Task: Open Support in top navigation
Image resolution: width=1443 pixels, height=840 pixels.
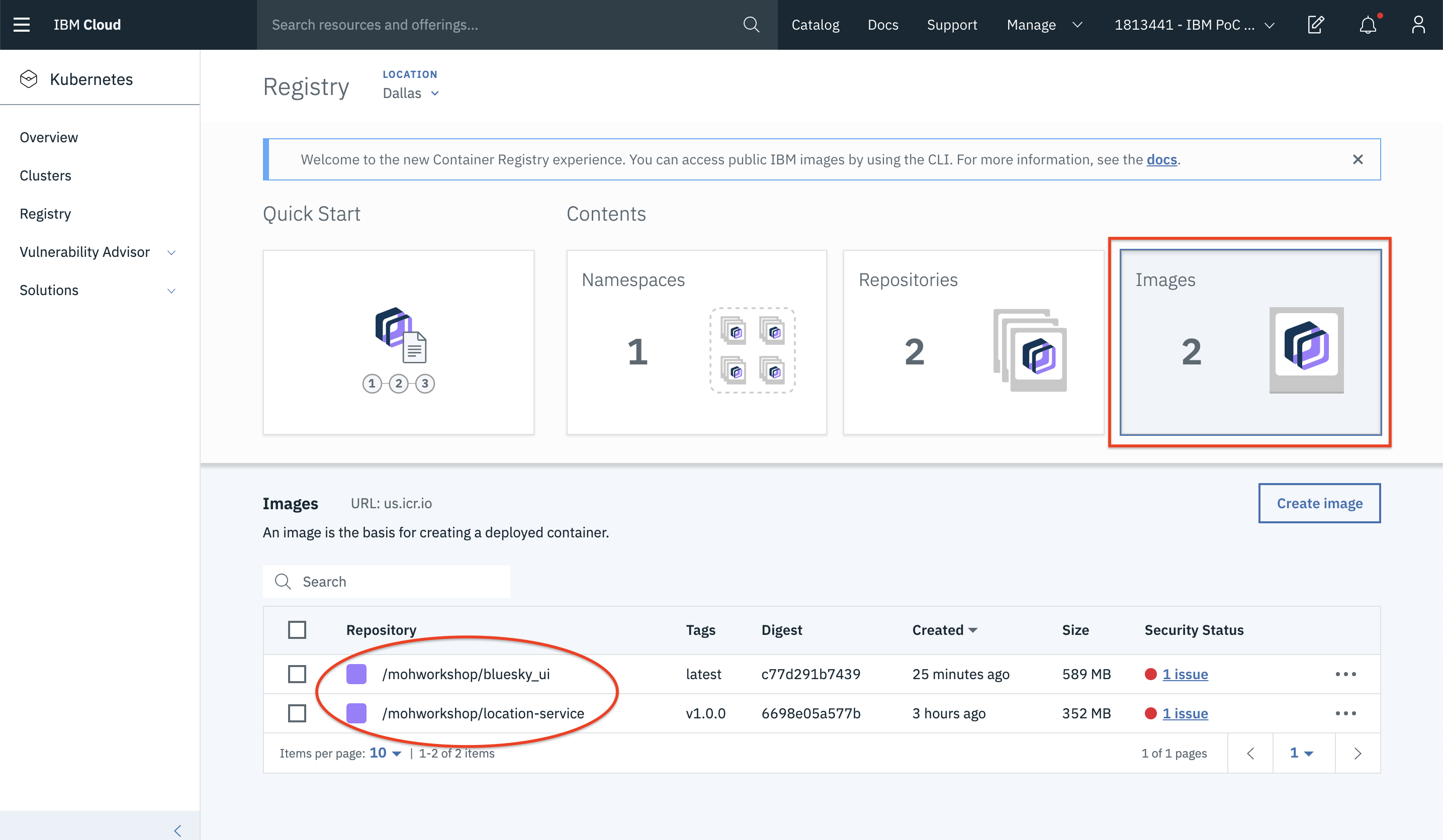Action: click(952, 25)
